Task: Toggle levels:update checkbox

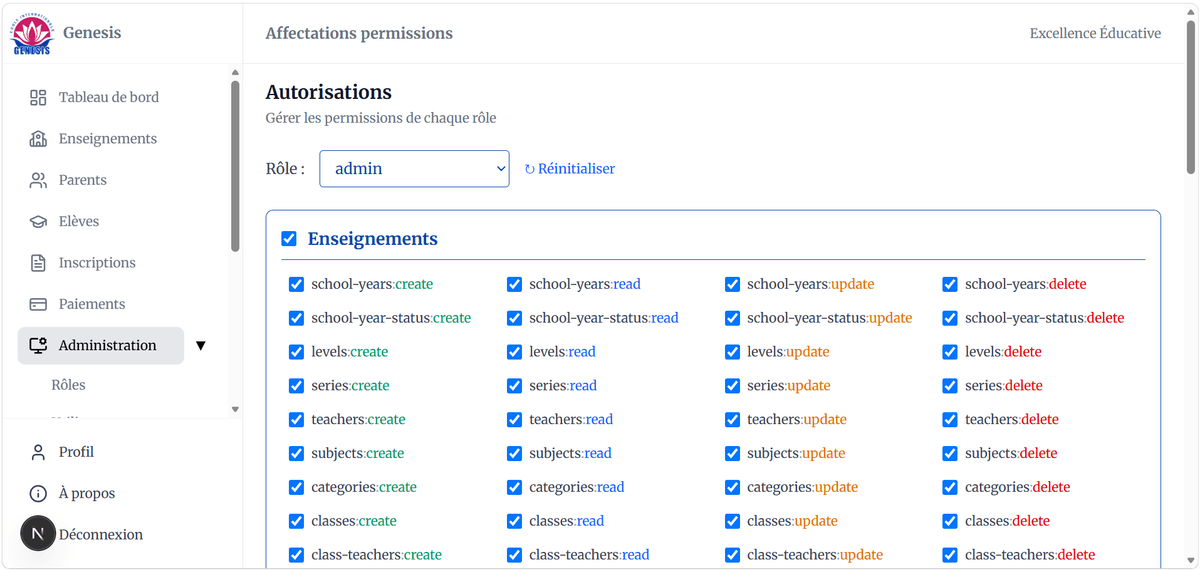Action: coord(732,352)
